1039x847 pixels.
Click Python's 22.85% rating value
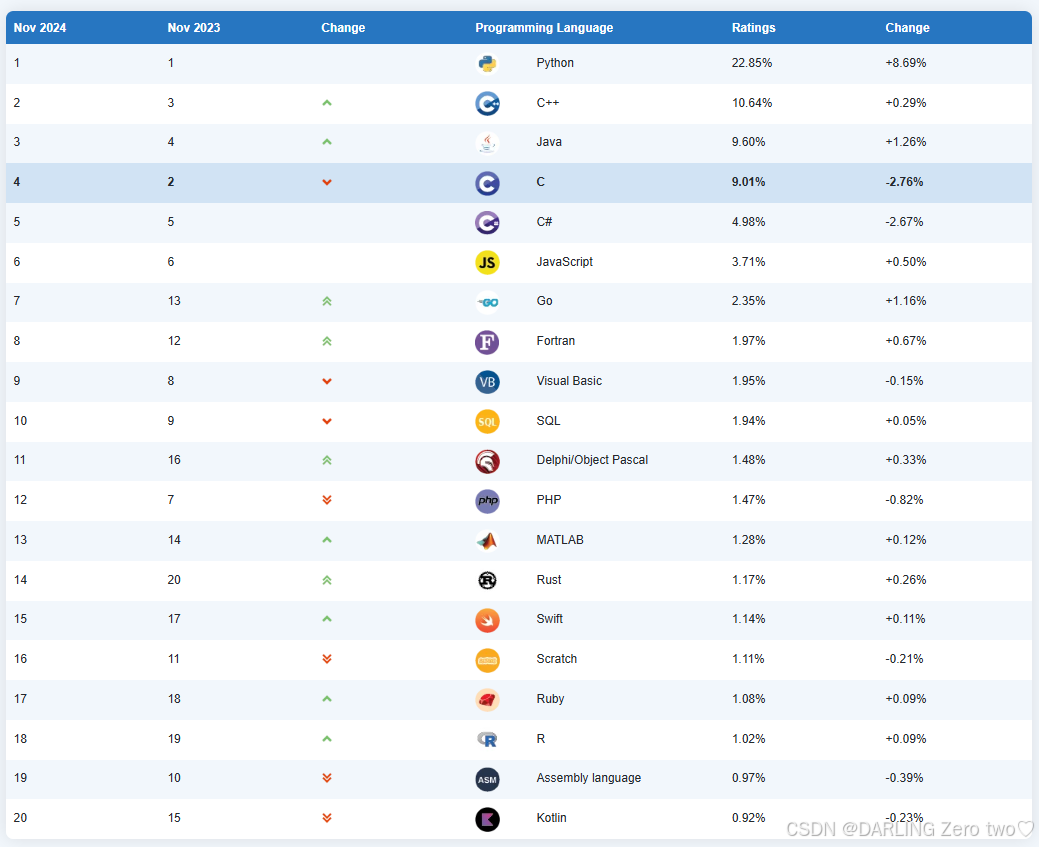752,63
